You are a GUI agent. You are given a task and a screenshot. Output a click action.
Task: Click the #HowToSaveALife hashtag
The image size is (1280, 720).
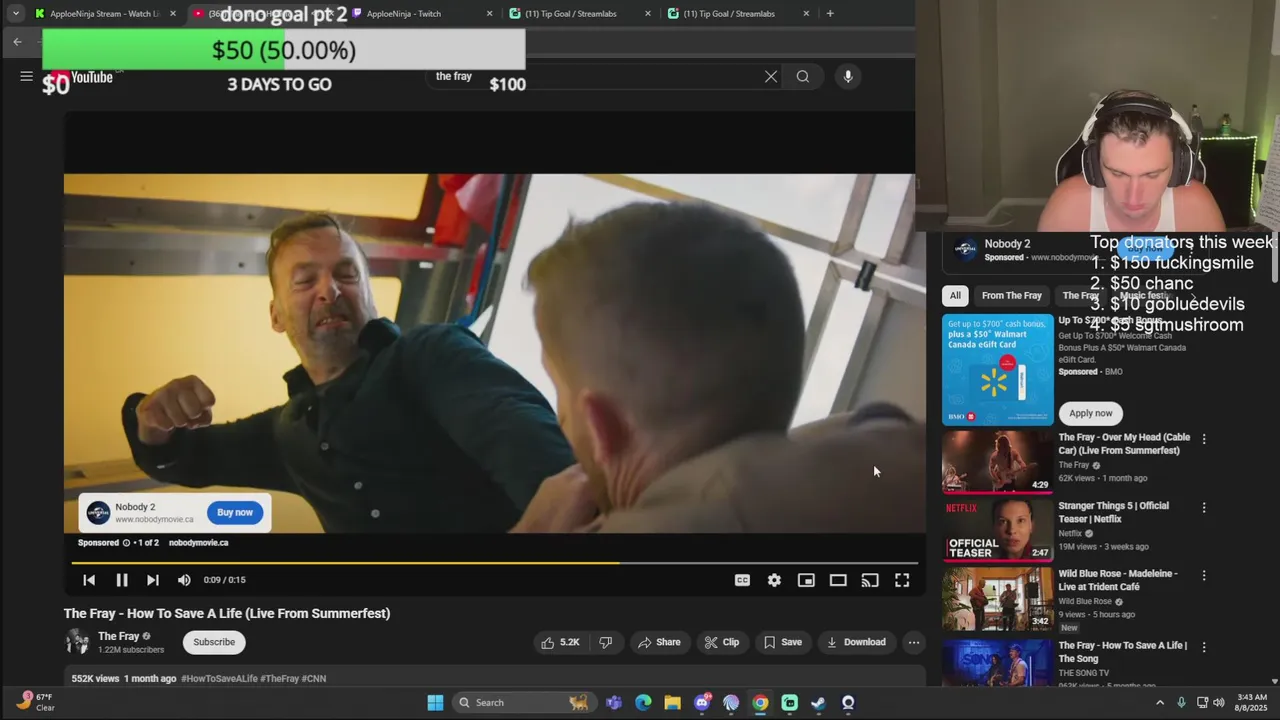pos(218,678)
